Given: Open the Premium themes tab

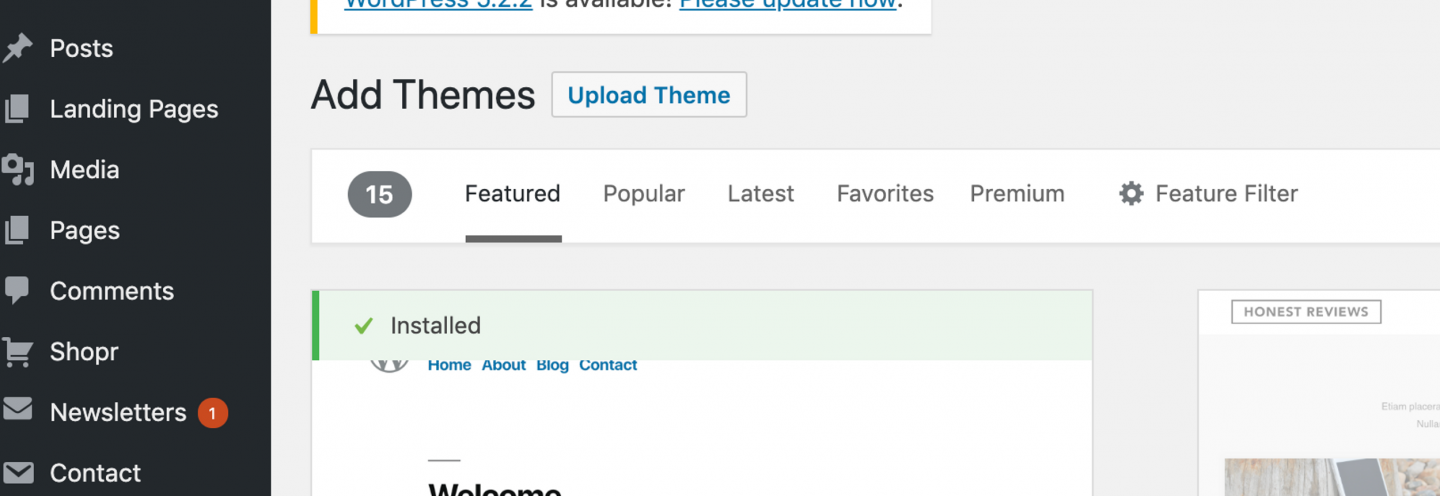Looking at the screenshot, I should click(x=1017, y=194).
